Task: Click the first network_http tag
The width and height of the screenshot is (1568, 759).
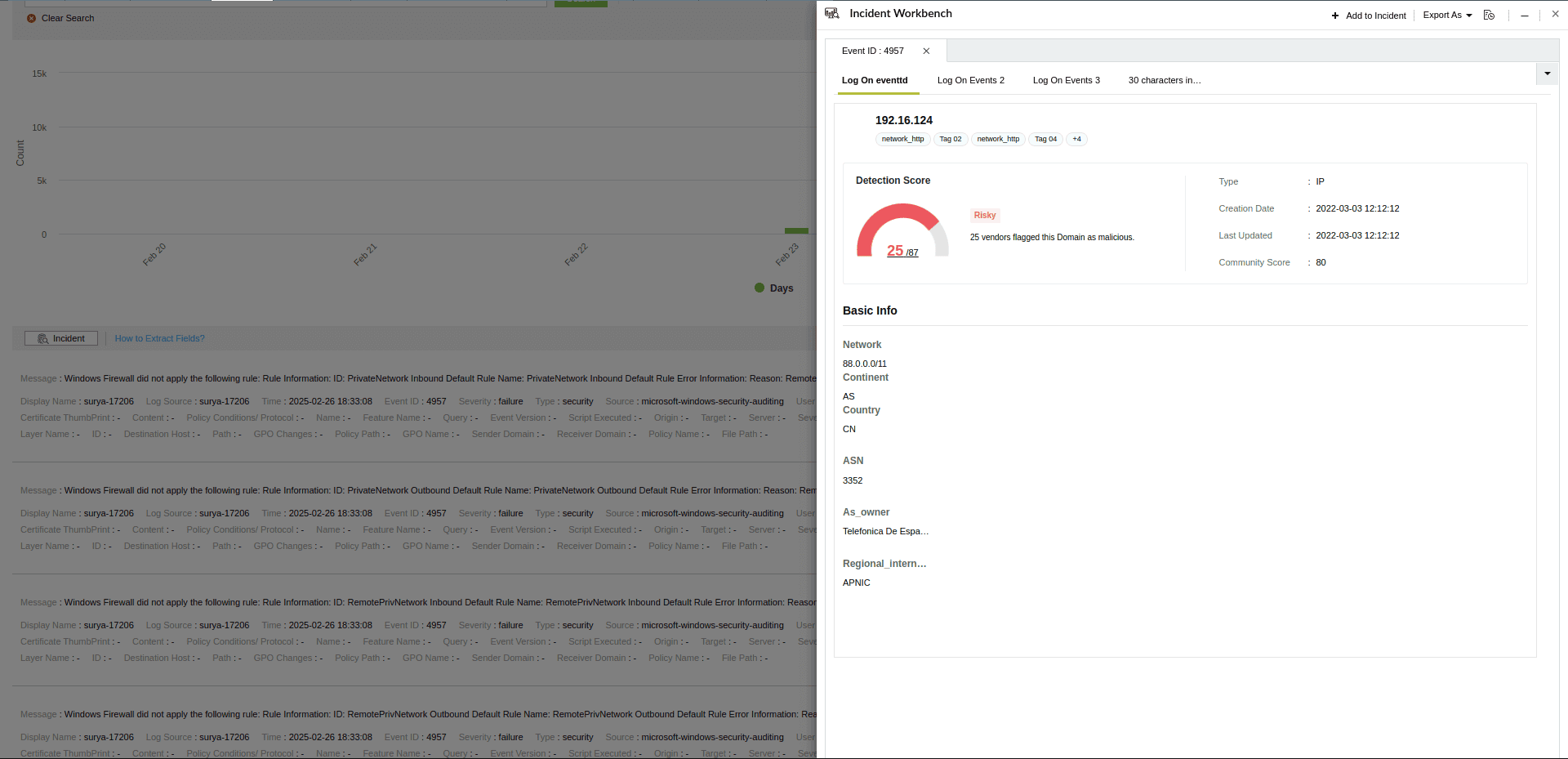Action: click(902, 139)
